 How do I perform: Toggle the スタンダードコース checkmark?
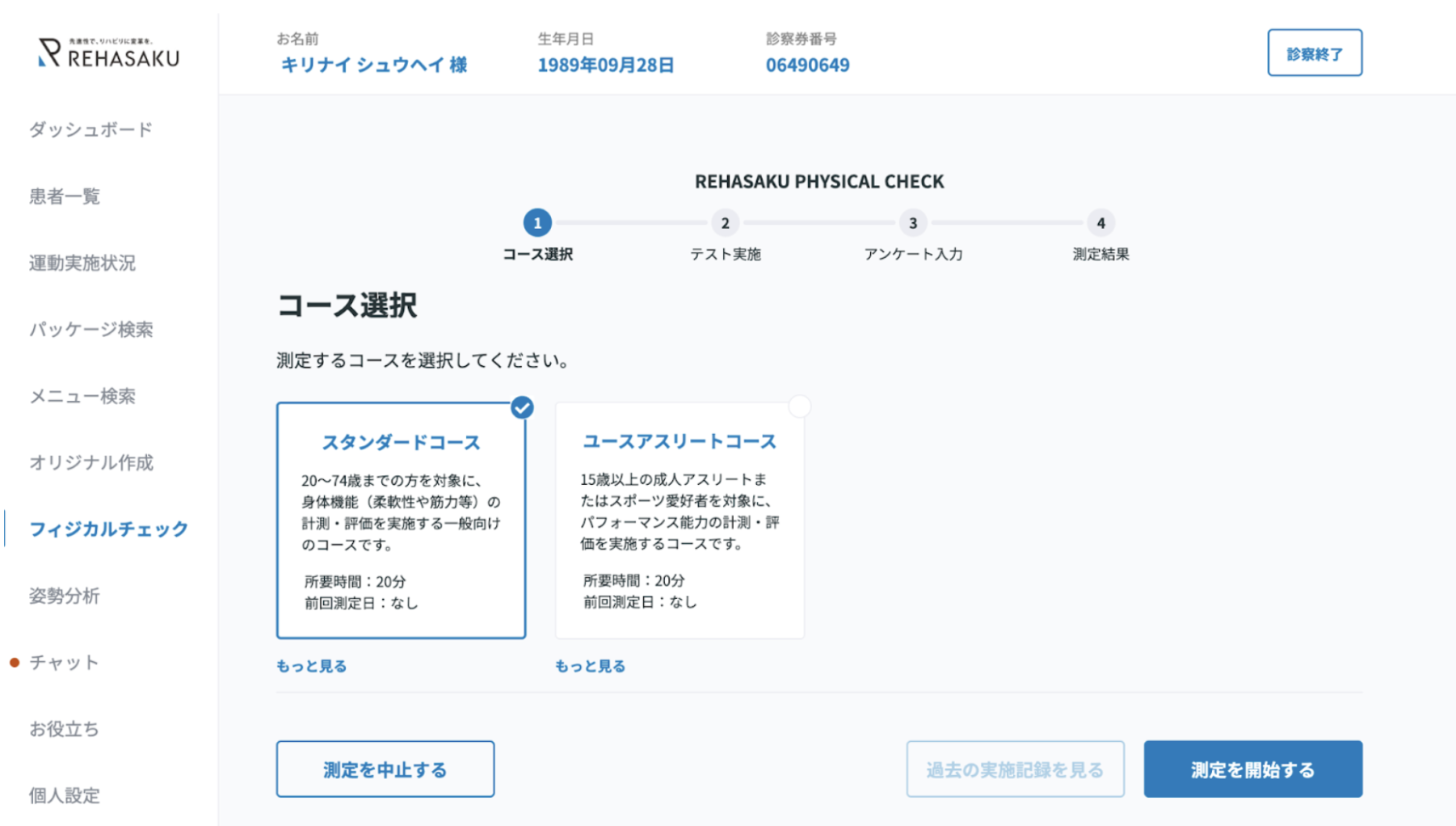[522, 407]
